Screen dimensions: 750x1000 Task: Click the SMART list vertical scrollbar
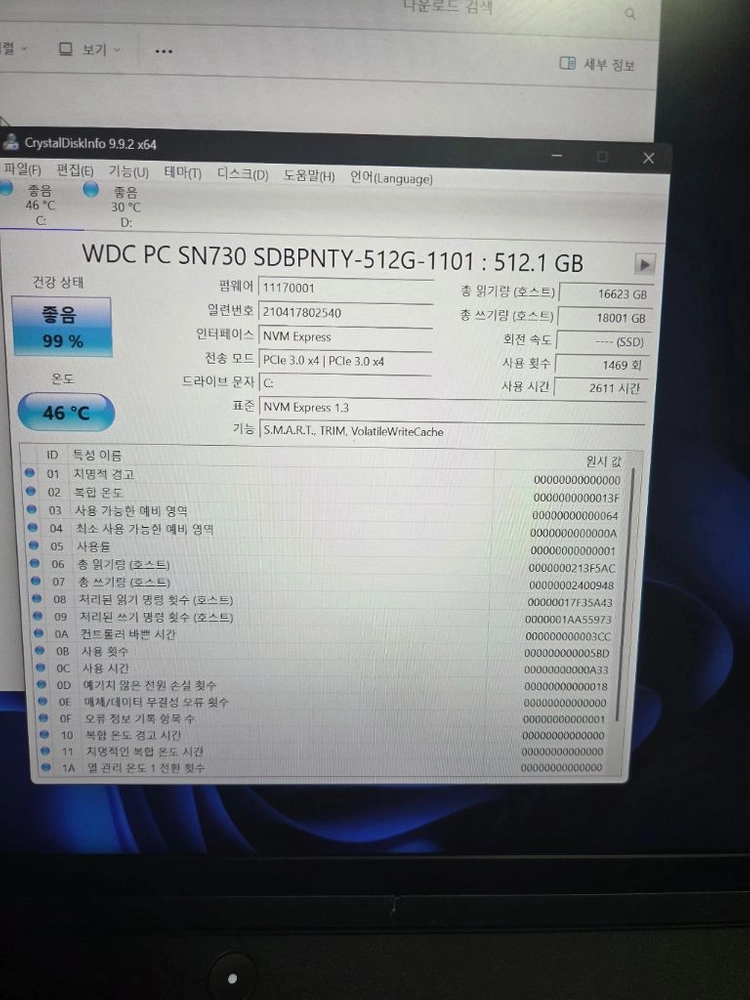click(x=625, y=594)
